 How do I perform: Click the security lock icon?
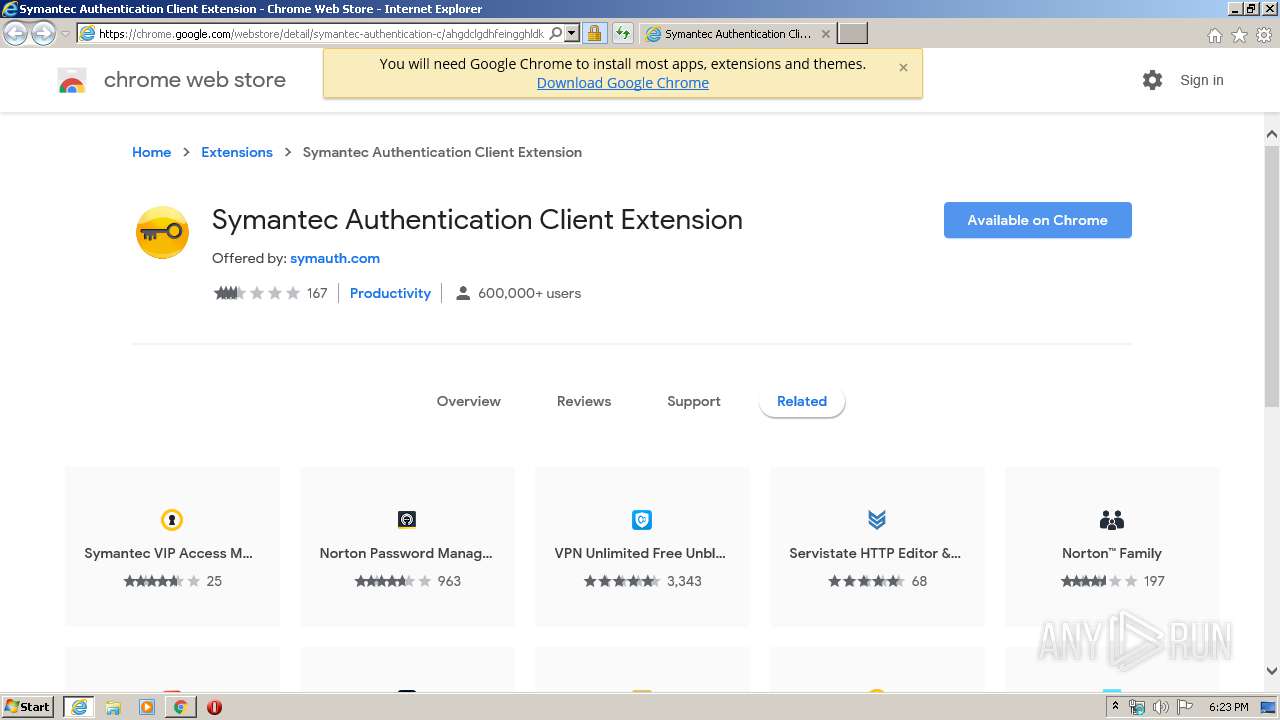click(594, 33)
